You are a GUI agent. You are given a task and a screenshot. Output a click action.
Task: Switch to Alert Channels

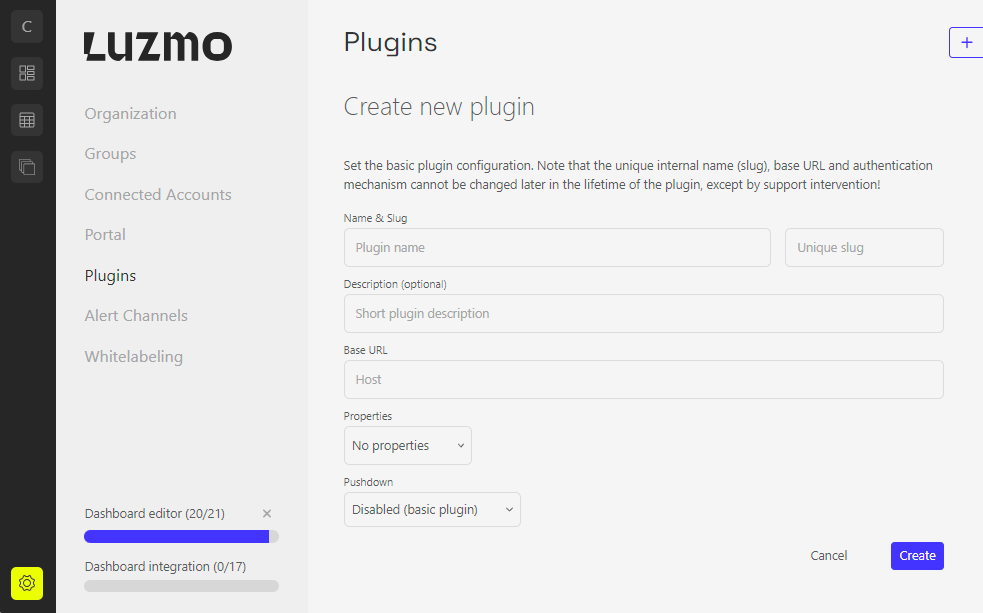tap(136, 315)
